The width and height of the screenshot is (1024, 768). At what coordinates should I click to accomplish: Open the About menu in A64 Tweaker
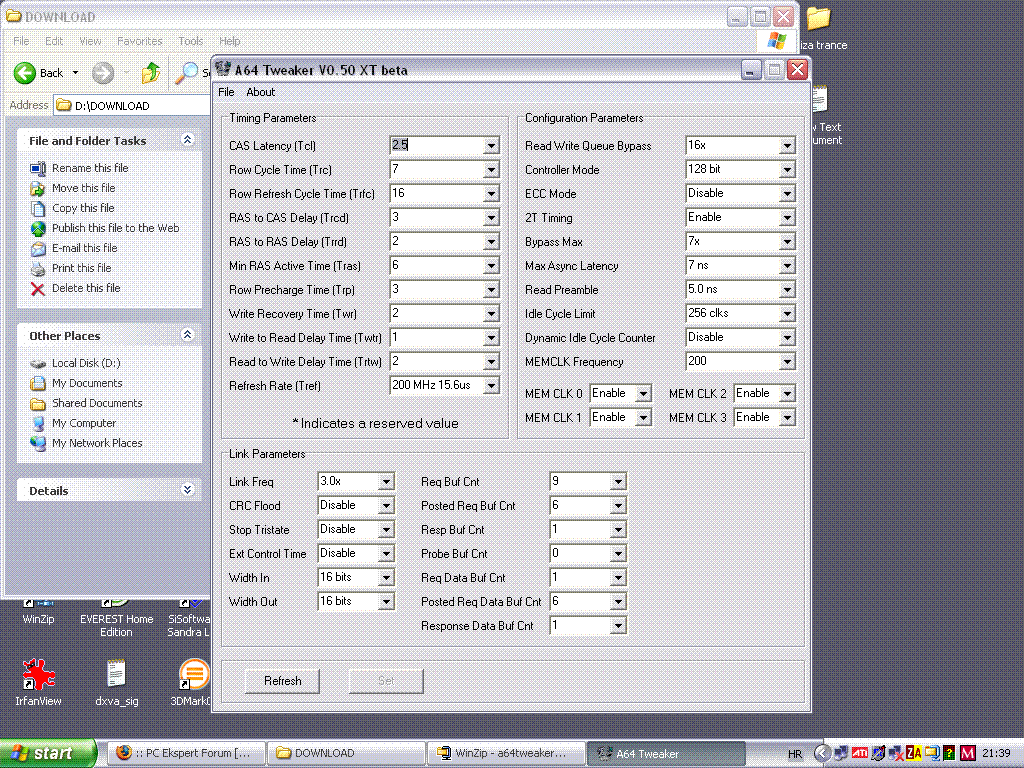click(x=260, y=92)
